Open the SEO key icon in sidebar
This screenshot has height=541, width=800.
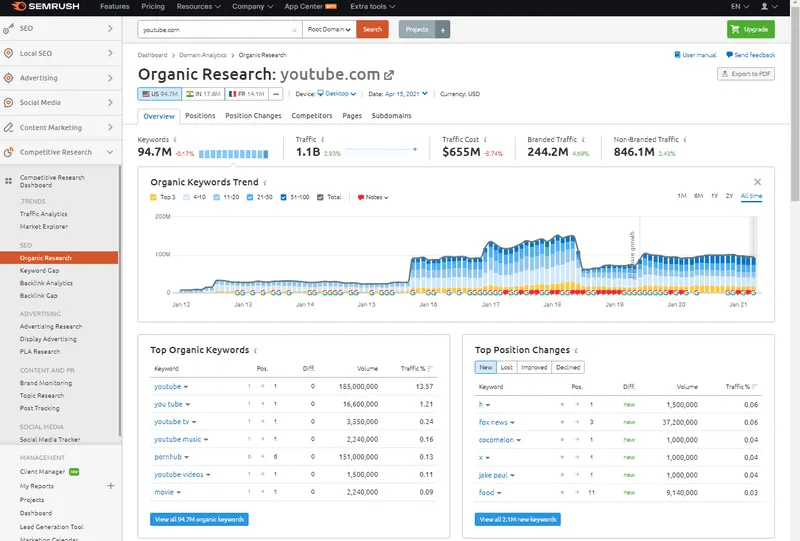point(8,29)
